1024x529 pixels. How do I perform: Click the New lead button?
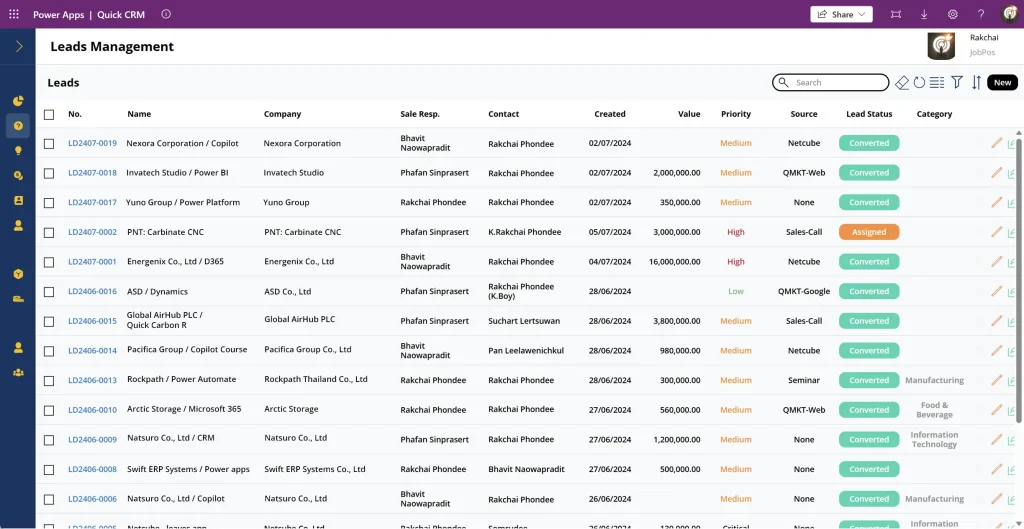click(x=1002, y=82)
